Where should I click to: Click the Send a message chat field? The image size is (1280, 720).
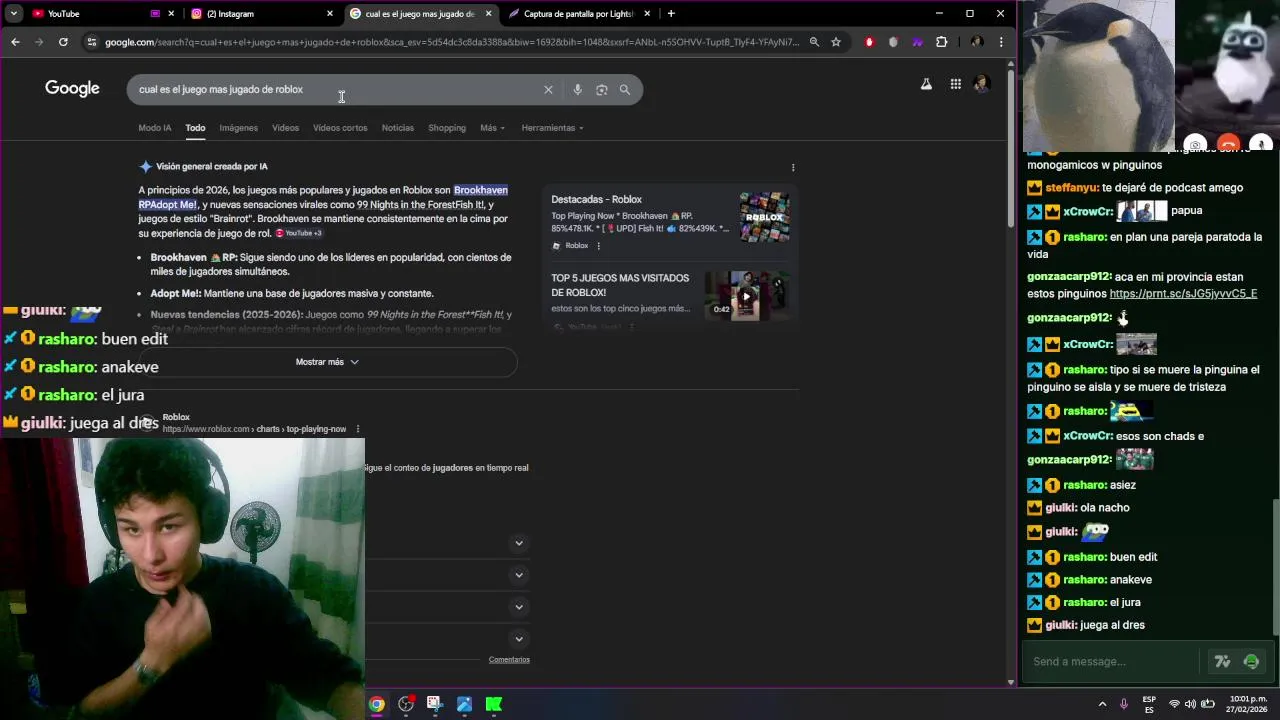pos(1112,661)
